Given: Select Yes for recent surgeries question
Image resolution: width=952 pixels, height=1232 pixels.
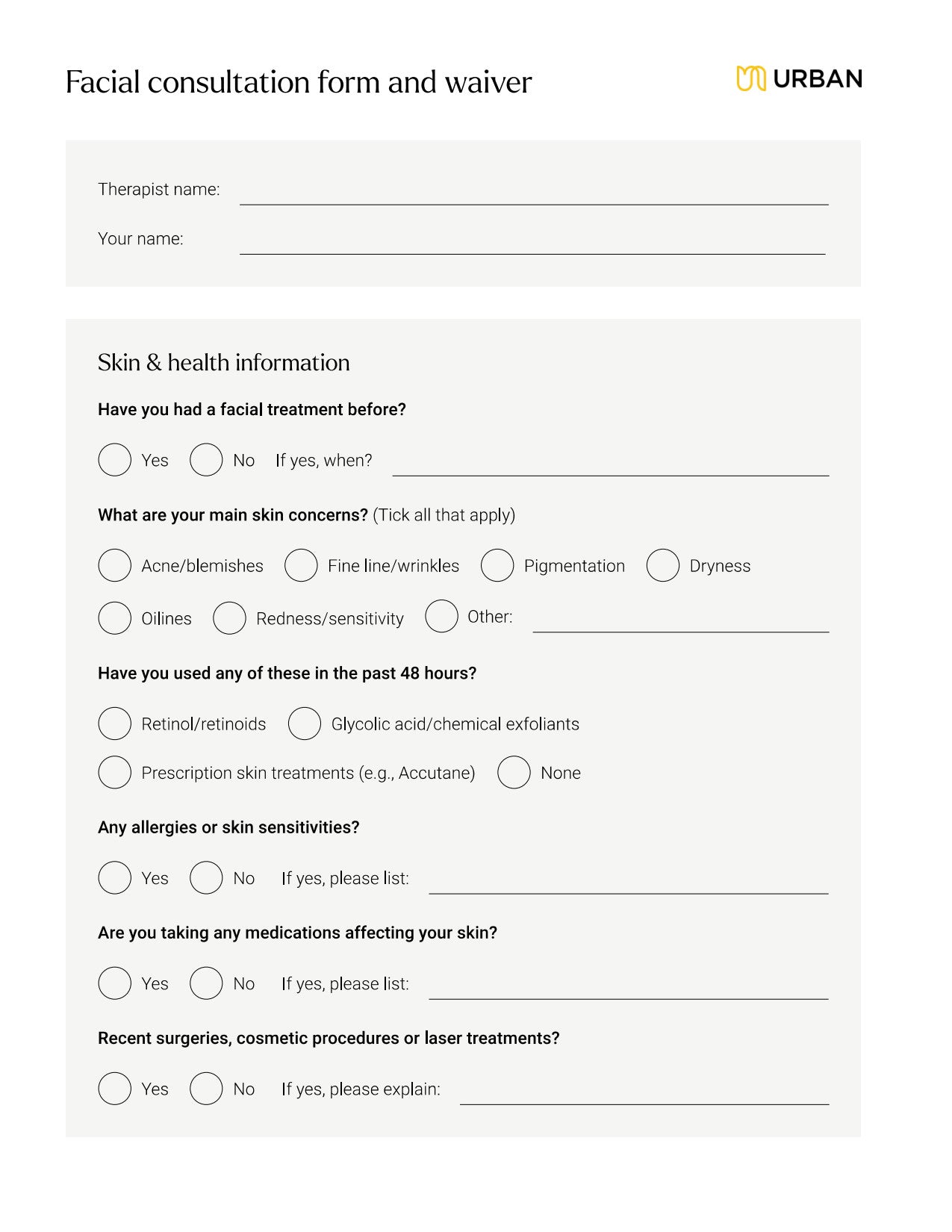Looking at the screenshot, I should pyautogui.click(x=115, y=1089).
